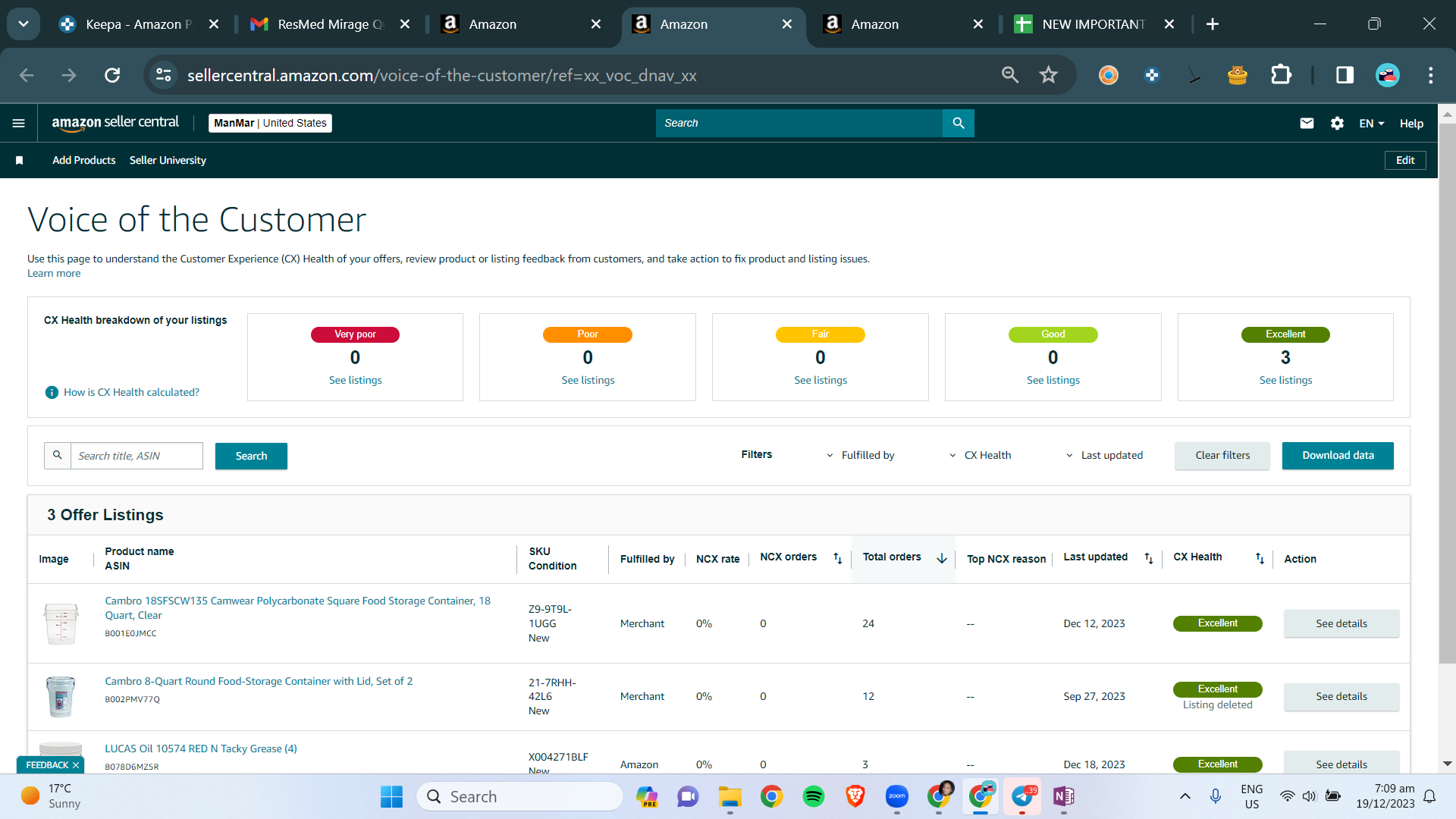Open the Chrome three-dot menu

[x=1430, y=75]
